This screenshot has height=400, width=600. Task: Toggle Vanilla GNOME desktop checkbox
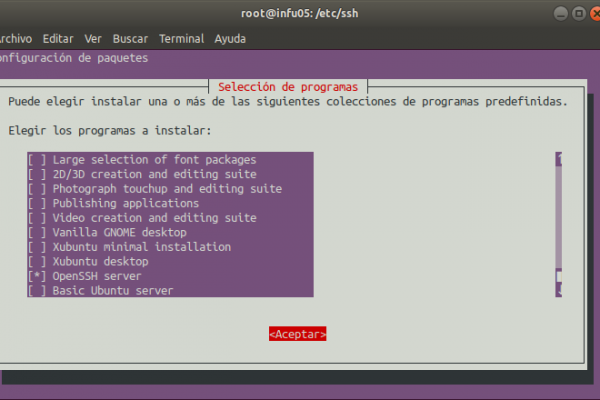(x=37, y=232)
